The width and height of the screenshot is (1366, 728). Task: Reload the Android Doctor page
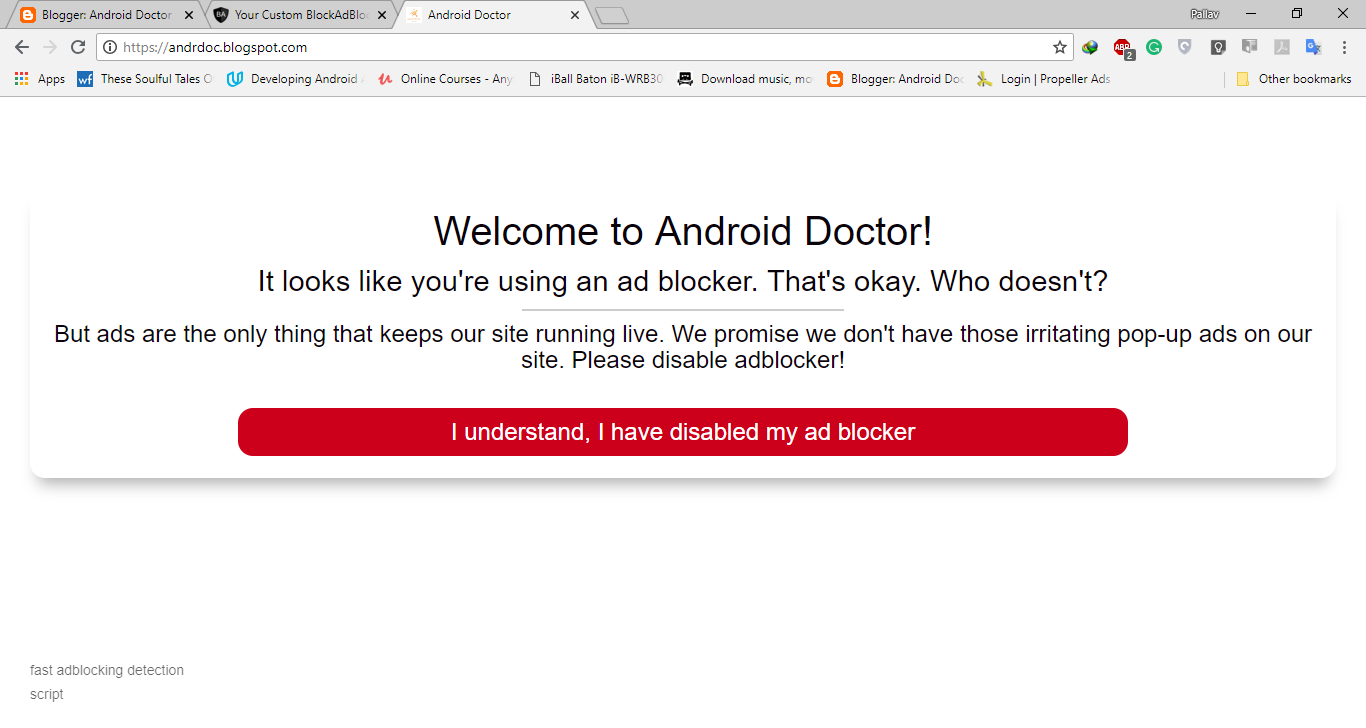pos(78,47)
